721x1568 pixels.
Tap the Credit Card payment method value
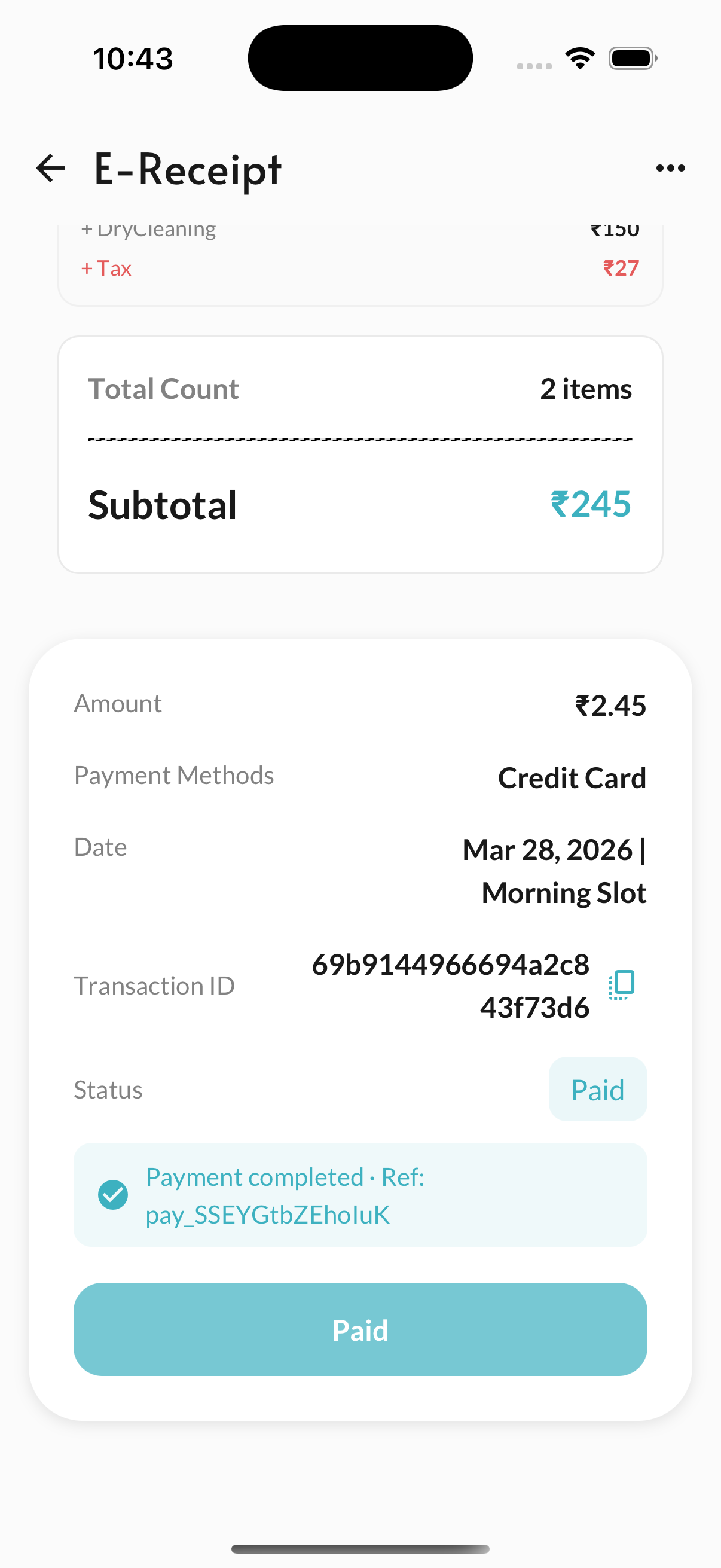click(x=572, y=778)
